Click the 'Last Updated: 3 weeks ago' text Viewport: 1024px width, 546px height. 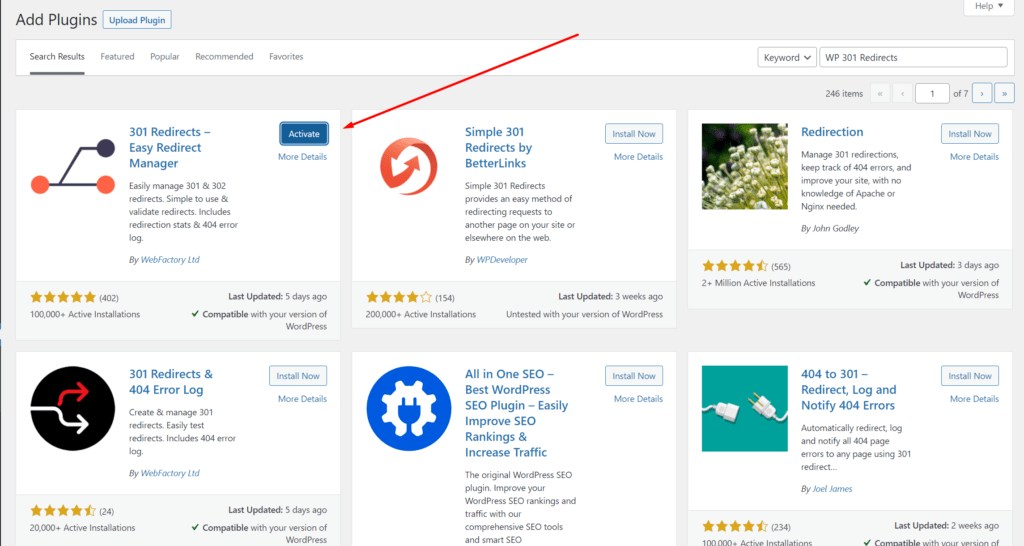[611, 297]
